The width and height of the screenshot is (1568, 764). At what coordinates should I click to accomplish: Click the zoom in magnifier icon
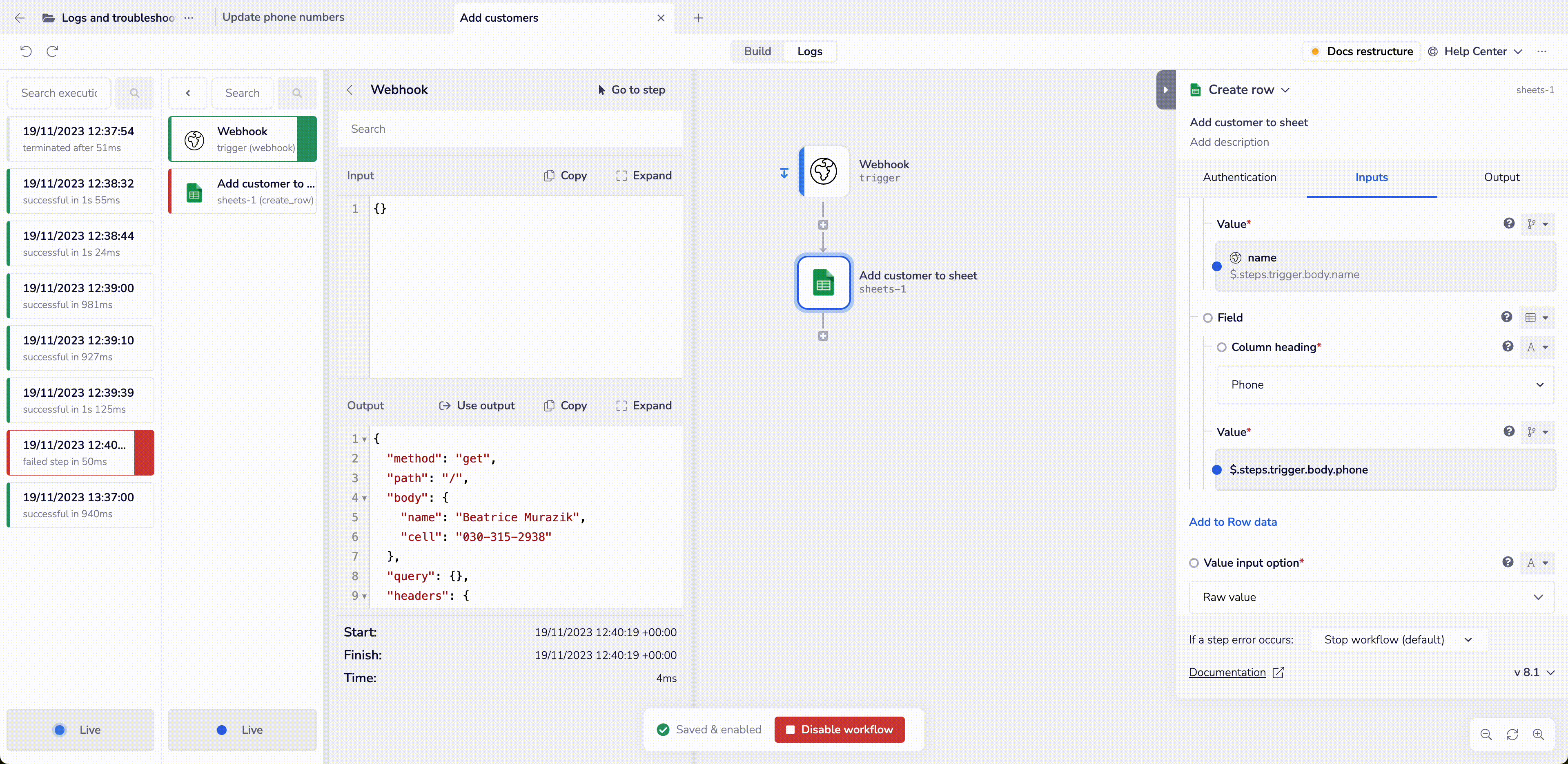(1538, 734)
